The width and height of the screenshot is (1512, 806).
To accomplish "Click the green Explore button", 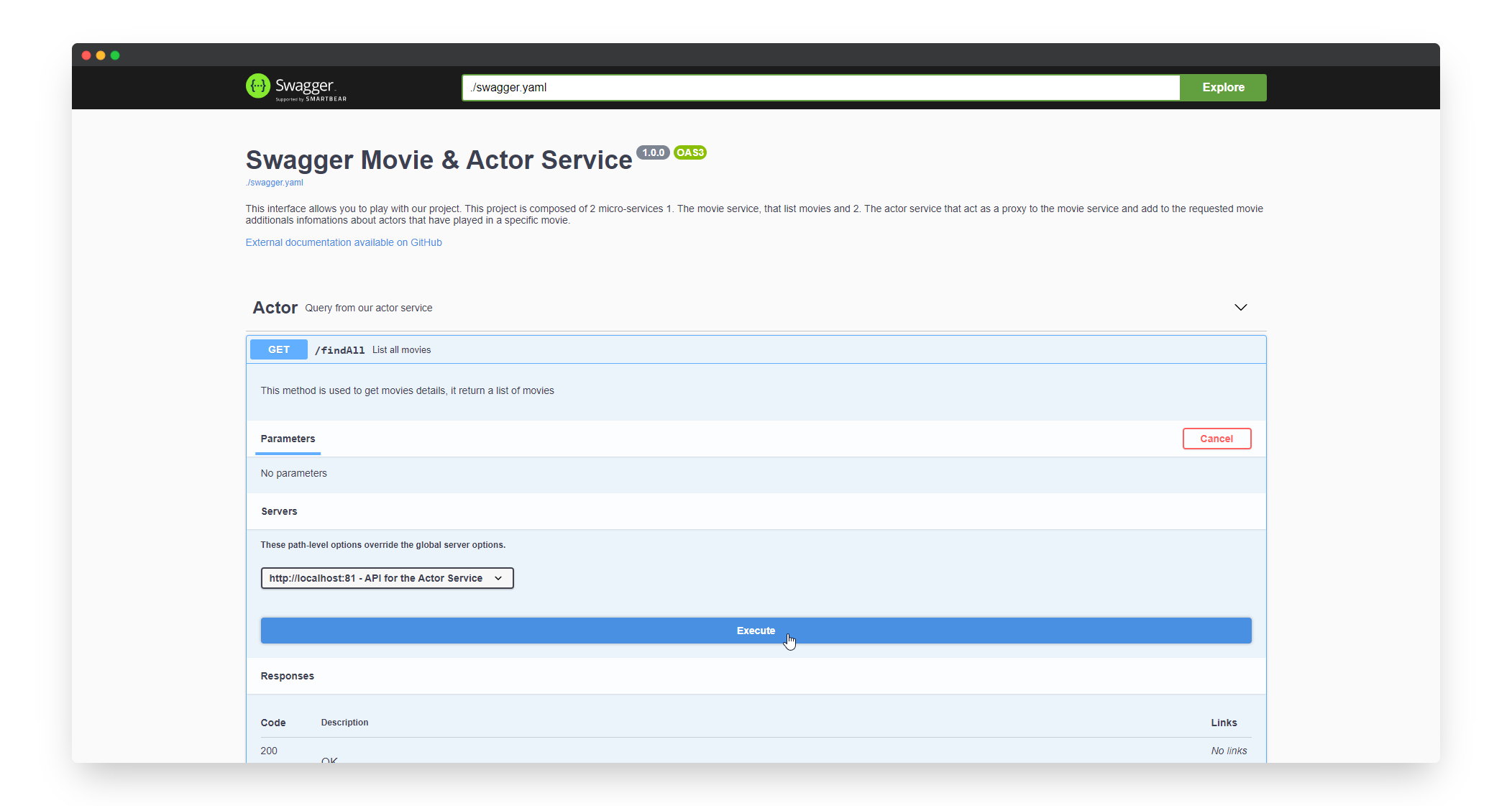I will coord(1223,87).
